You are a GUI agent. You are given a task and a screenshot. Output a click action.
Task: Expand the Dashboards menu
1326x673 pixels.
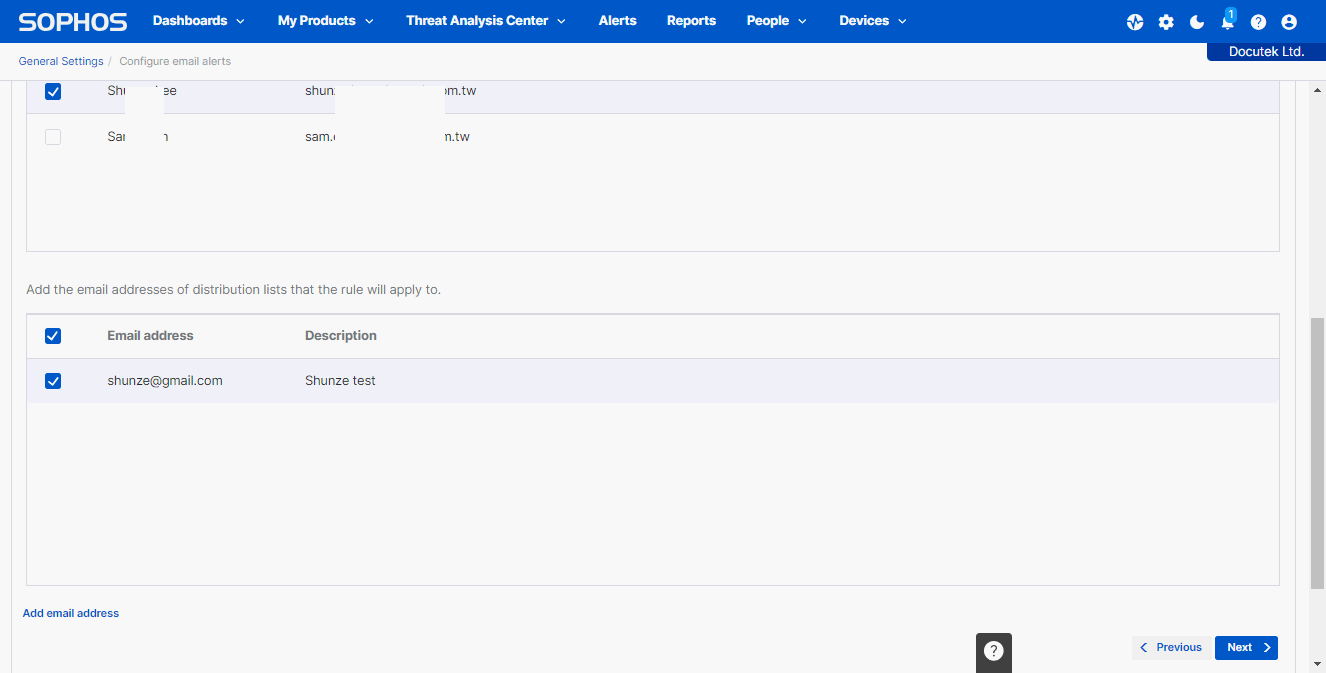tap(199, 21)
